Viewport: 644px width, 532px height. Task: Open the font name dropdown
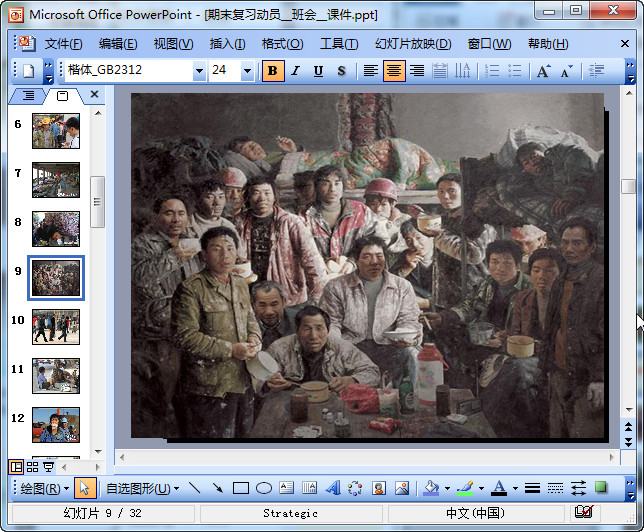[199, 71]
